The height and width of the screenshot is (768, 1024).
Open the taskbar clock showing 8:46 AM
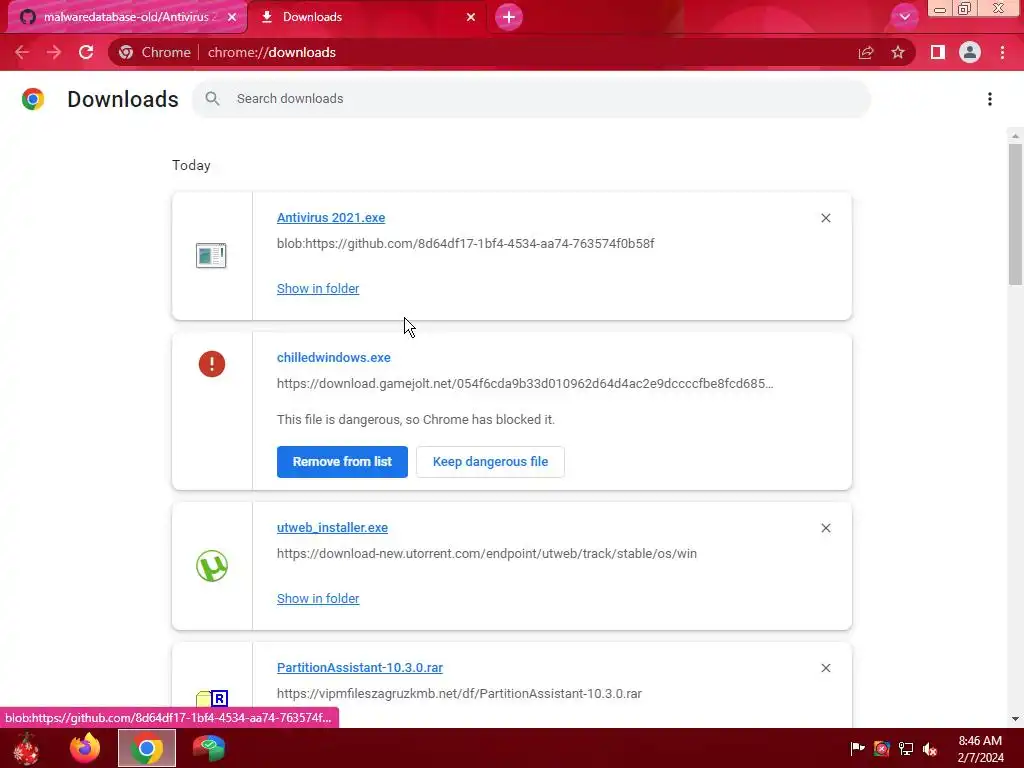point(980,749)
